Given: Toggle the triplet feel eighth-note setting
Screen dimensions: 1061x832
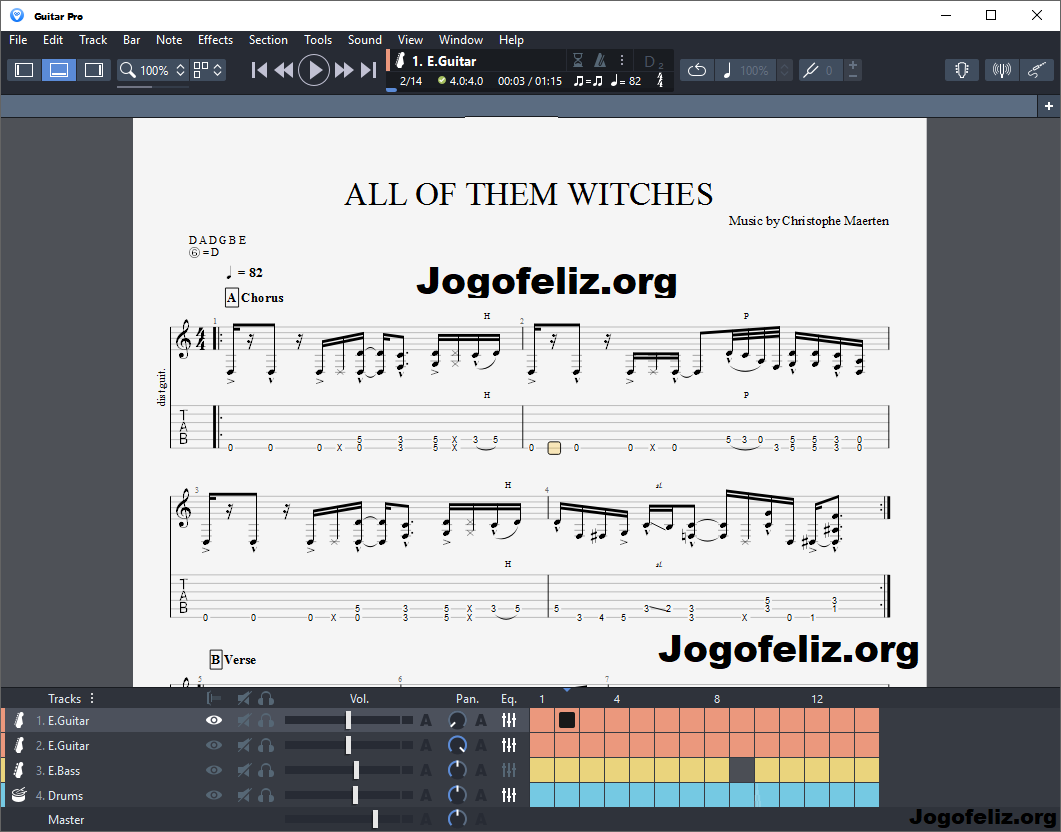Looking at the screenshot, I should 588,81.
